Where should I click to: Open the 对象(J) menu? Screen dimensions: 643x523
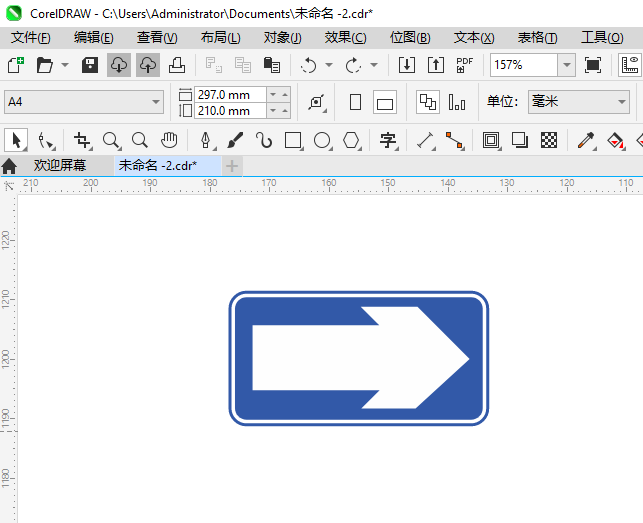click(x=282, y=38)
